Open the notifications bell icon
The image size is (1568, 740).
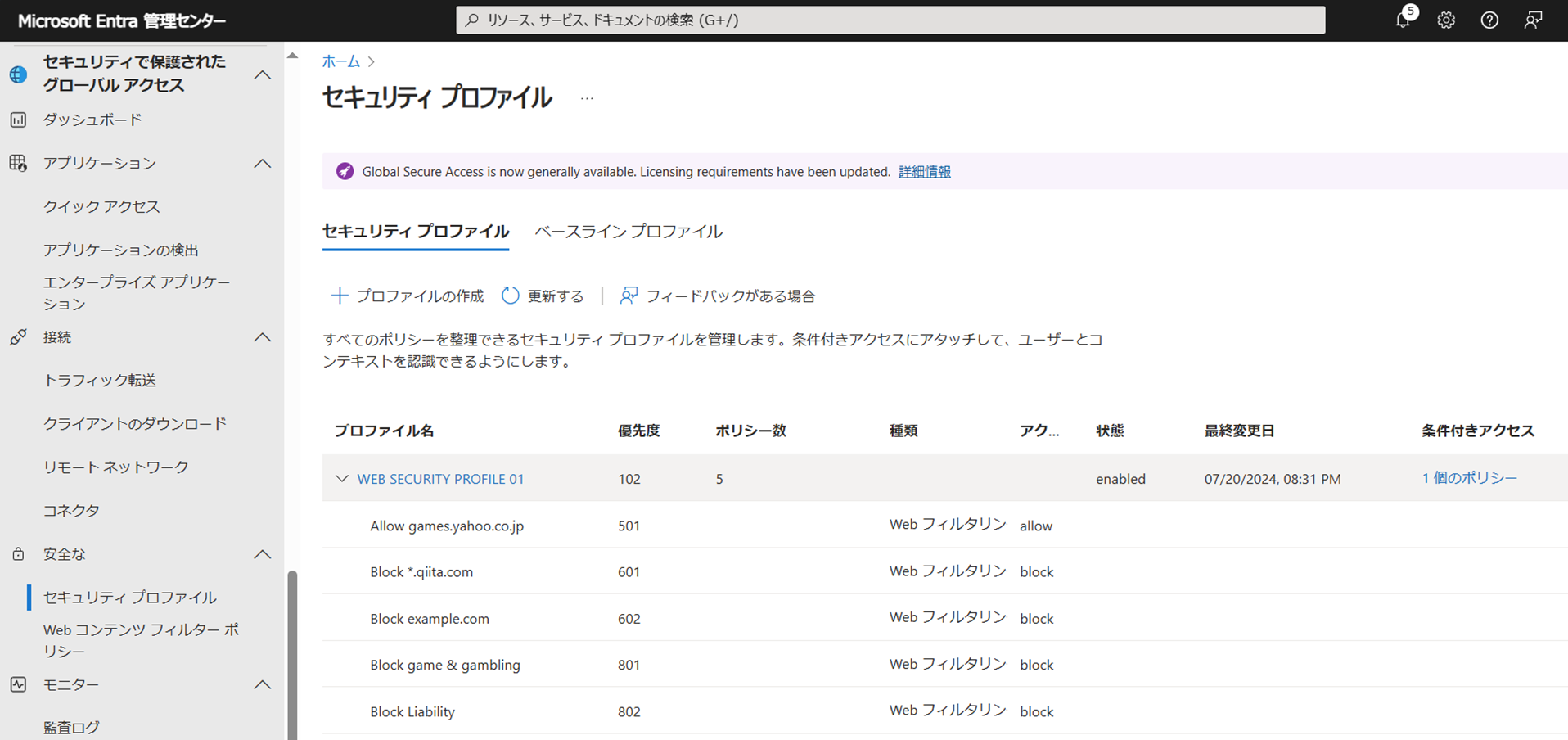tap(1404, 20)
